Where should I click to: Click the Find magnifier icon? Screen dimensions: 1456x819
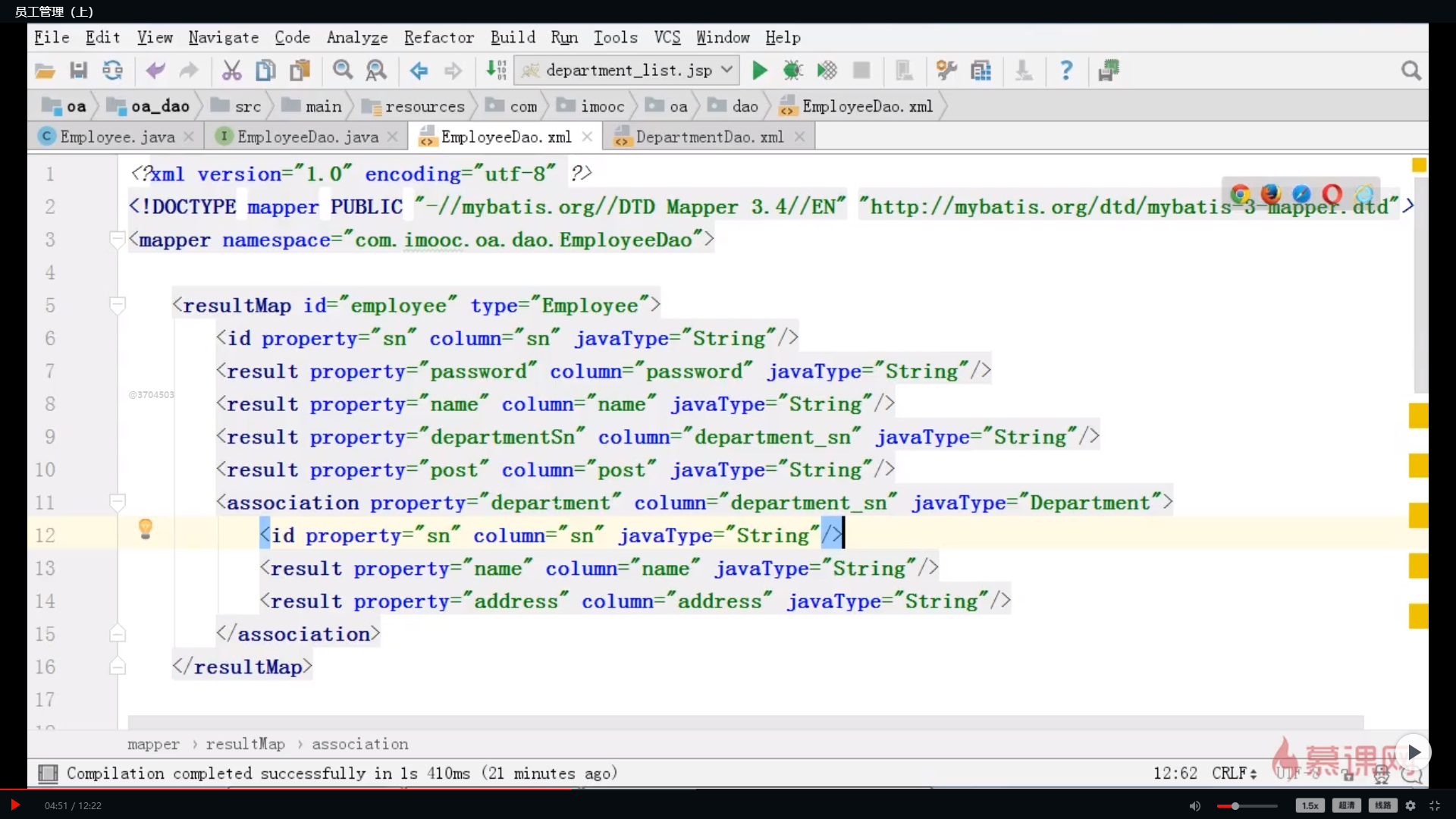pos(343,71)
